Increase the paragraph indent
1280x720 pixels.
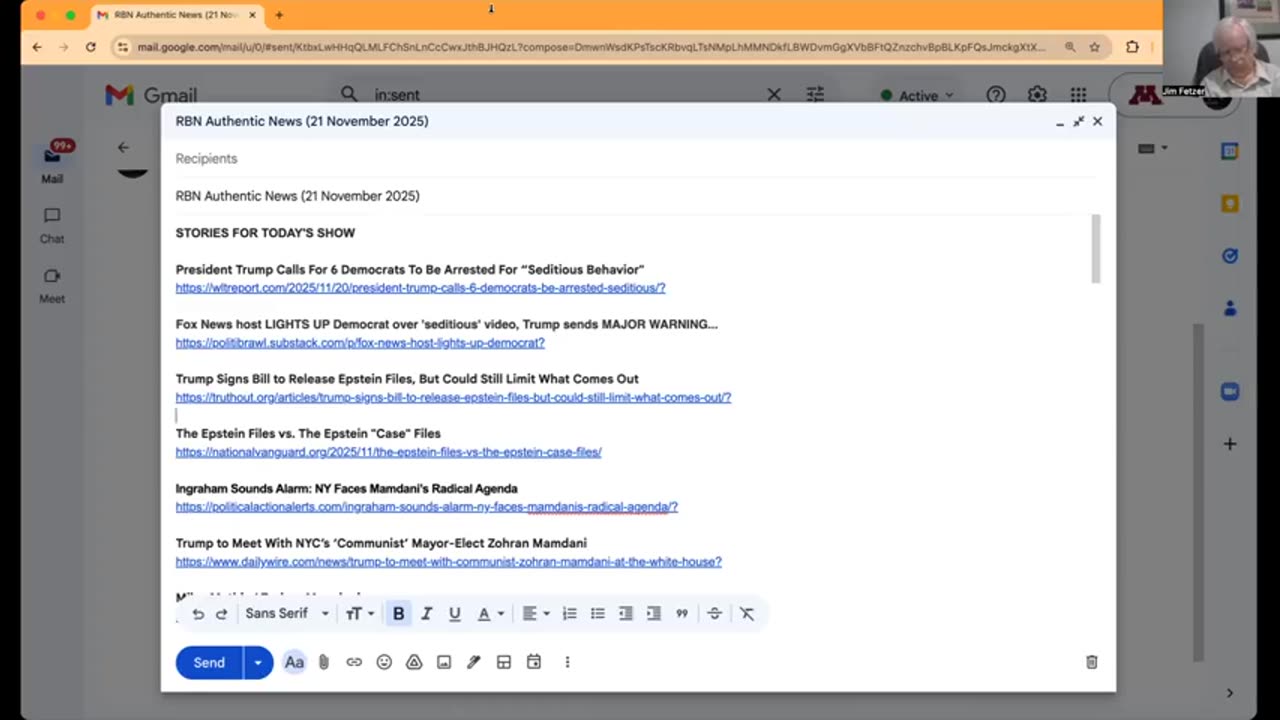point(654,614)
